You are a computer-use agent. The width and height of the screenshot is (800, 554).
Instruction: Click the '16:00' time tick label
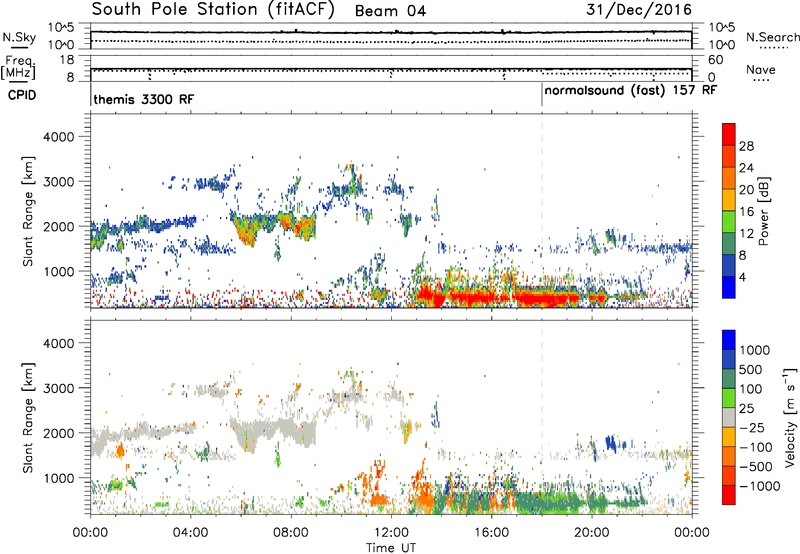tap(491, 533)
